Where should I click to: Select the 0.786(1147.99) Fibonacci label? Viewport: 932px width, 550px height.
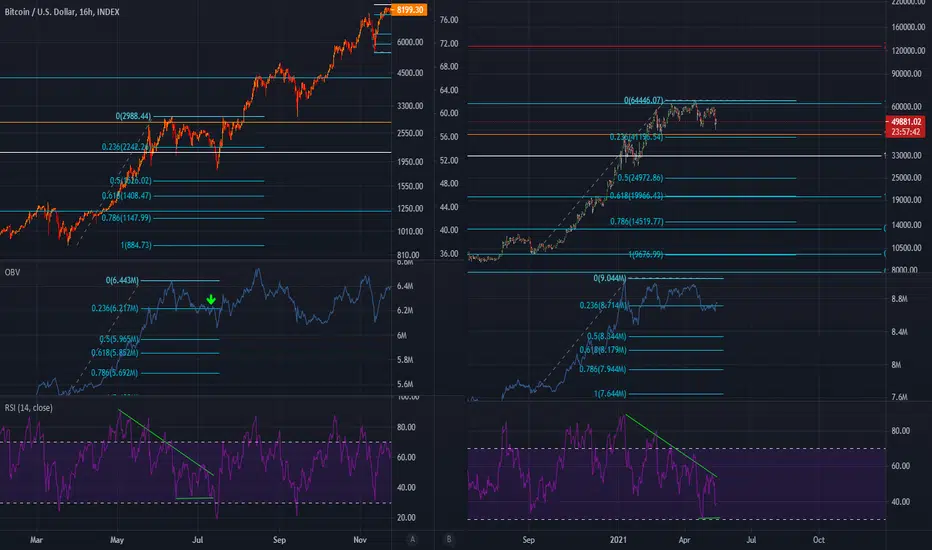pos(126,218)
